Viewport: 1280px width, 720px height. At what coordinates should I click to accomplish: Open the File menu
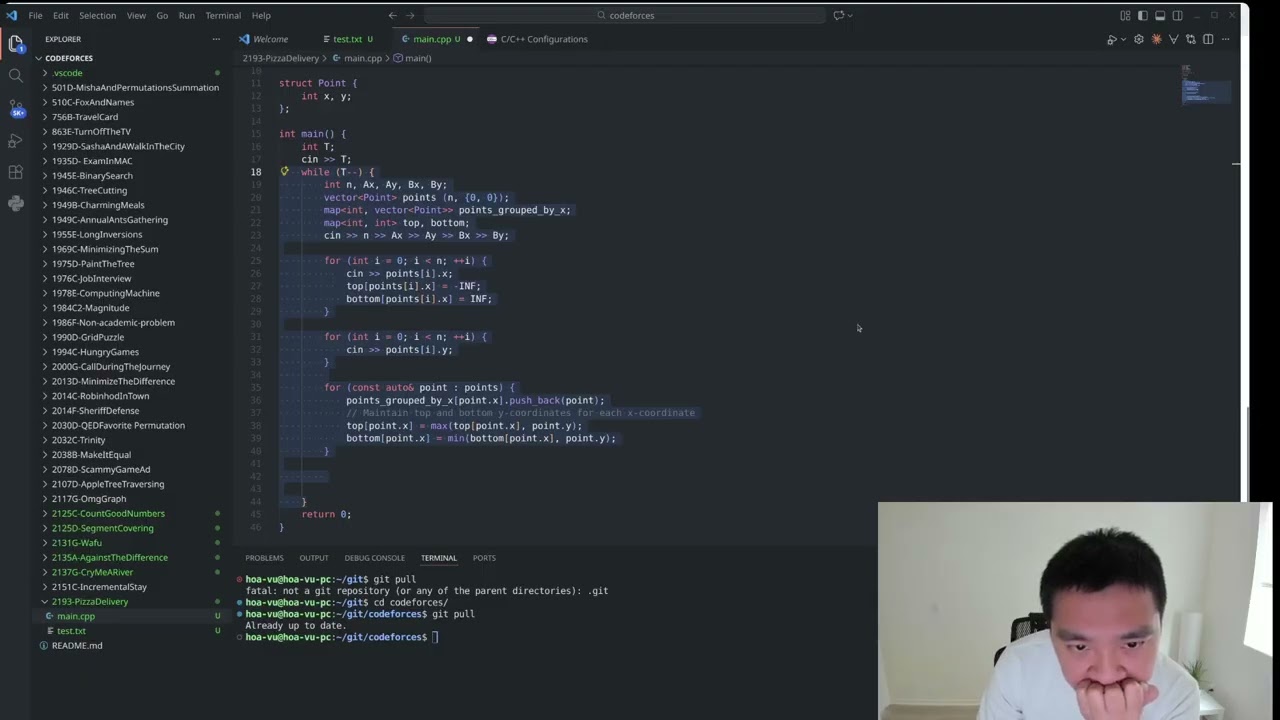click(x=35, y=15)
